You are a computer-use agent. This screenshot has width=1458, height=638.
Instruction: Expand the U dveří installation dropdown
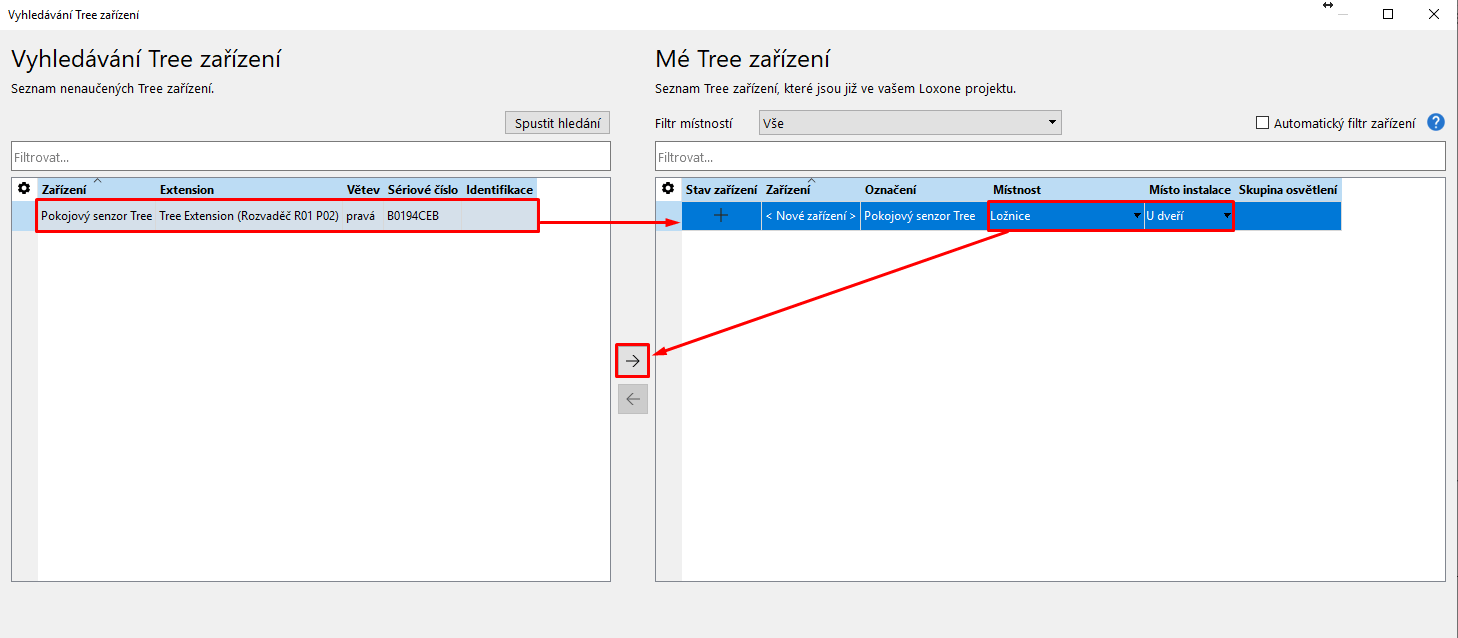coord(1226,216)
